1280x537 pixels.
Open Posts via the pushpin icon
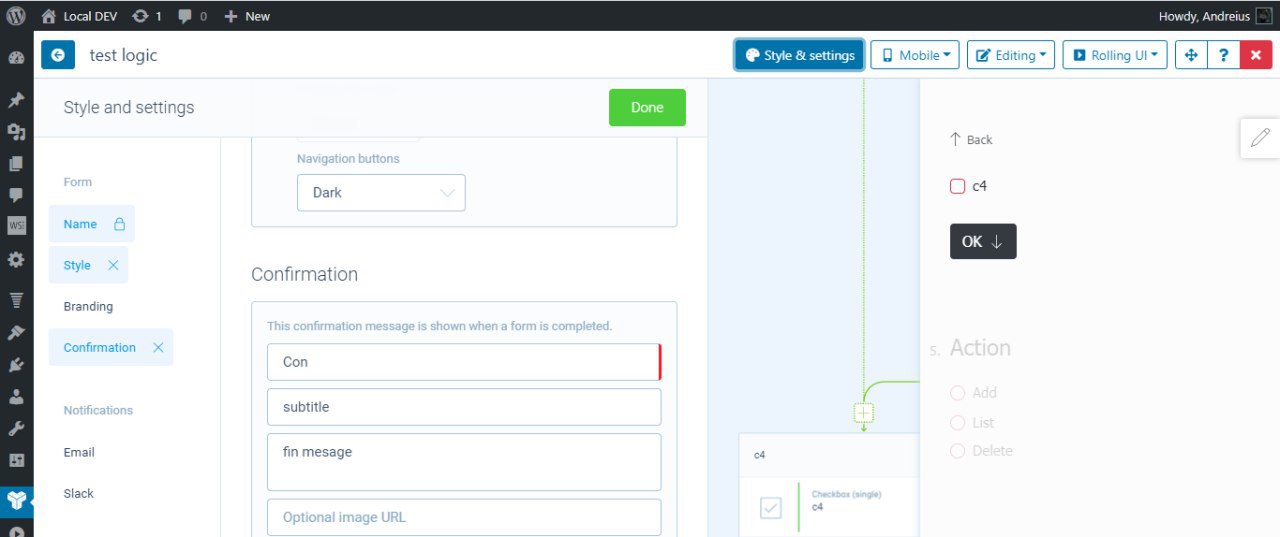[x=16, y=100]
